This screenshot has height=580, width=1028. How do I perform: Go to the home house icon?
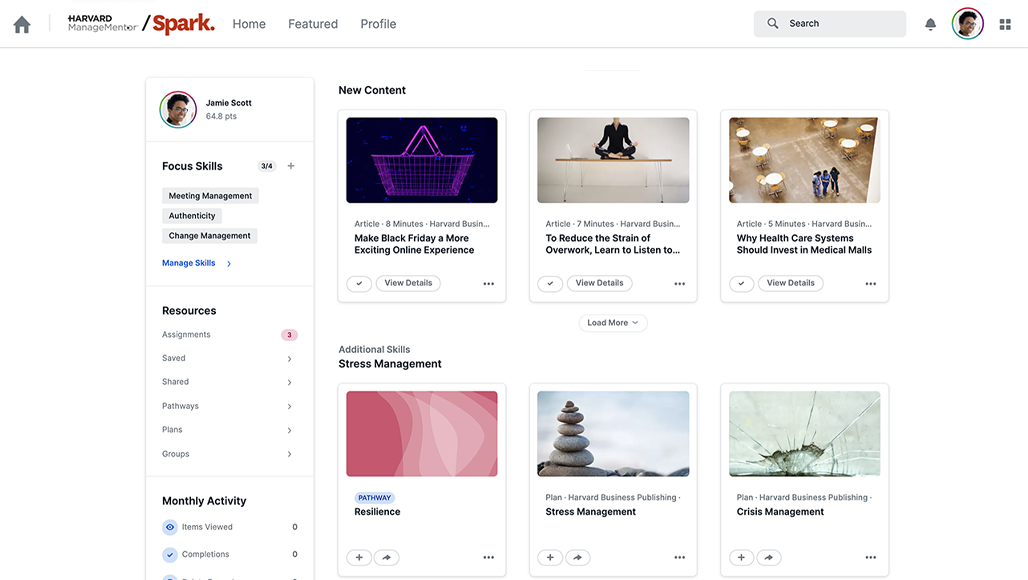(x=22, y=24)
